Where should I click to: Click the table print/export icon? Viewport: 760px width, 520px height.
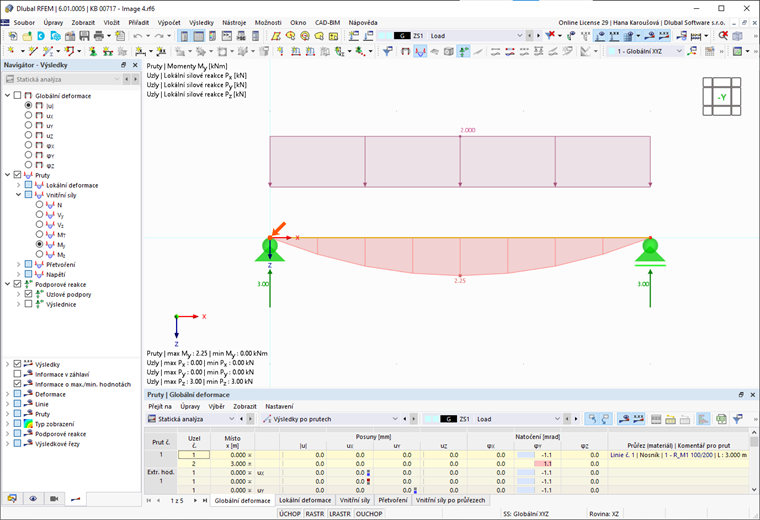click(x=722, y=419)
